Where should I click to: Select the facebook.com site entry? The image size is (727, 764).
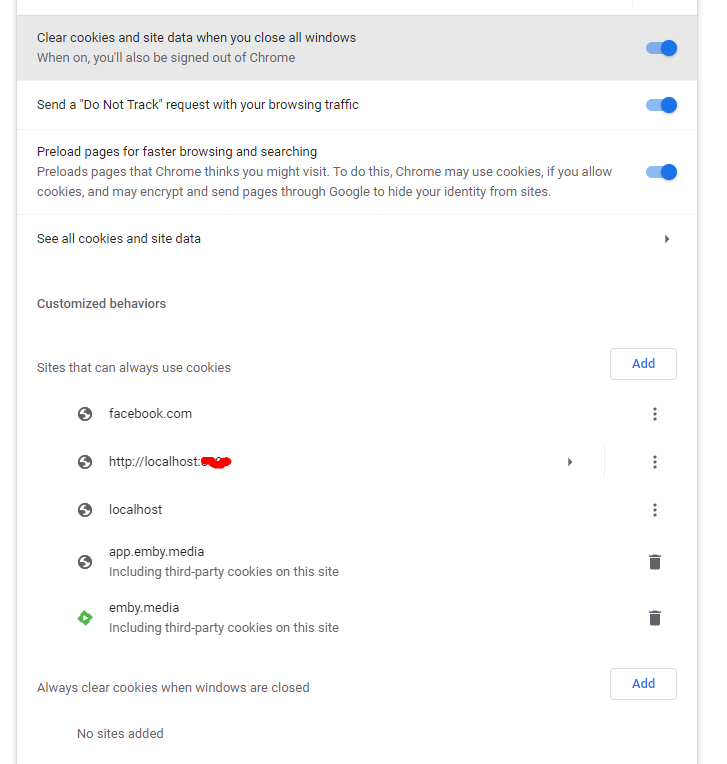coord(150,414)
